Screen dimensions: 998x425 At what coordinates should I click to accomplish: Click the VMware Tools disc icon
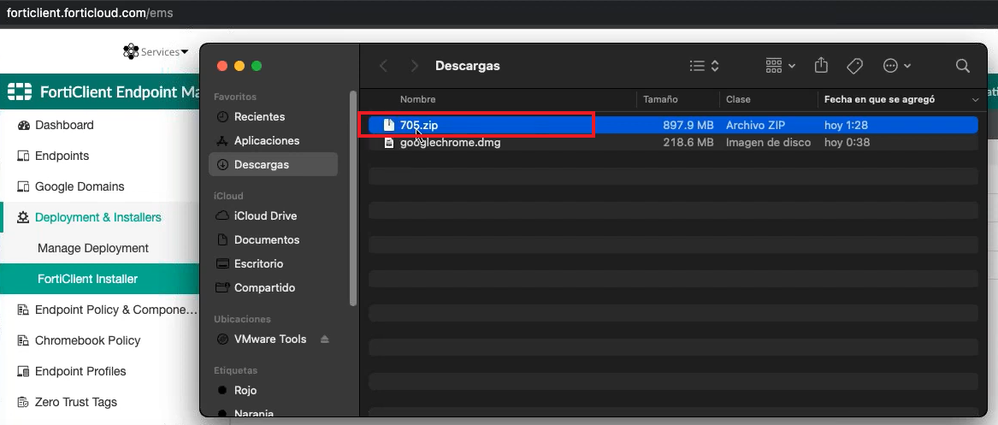click(222, 339)
